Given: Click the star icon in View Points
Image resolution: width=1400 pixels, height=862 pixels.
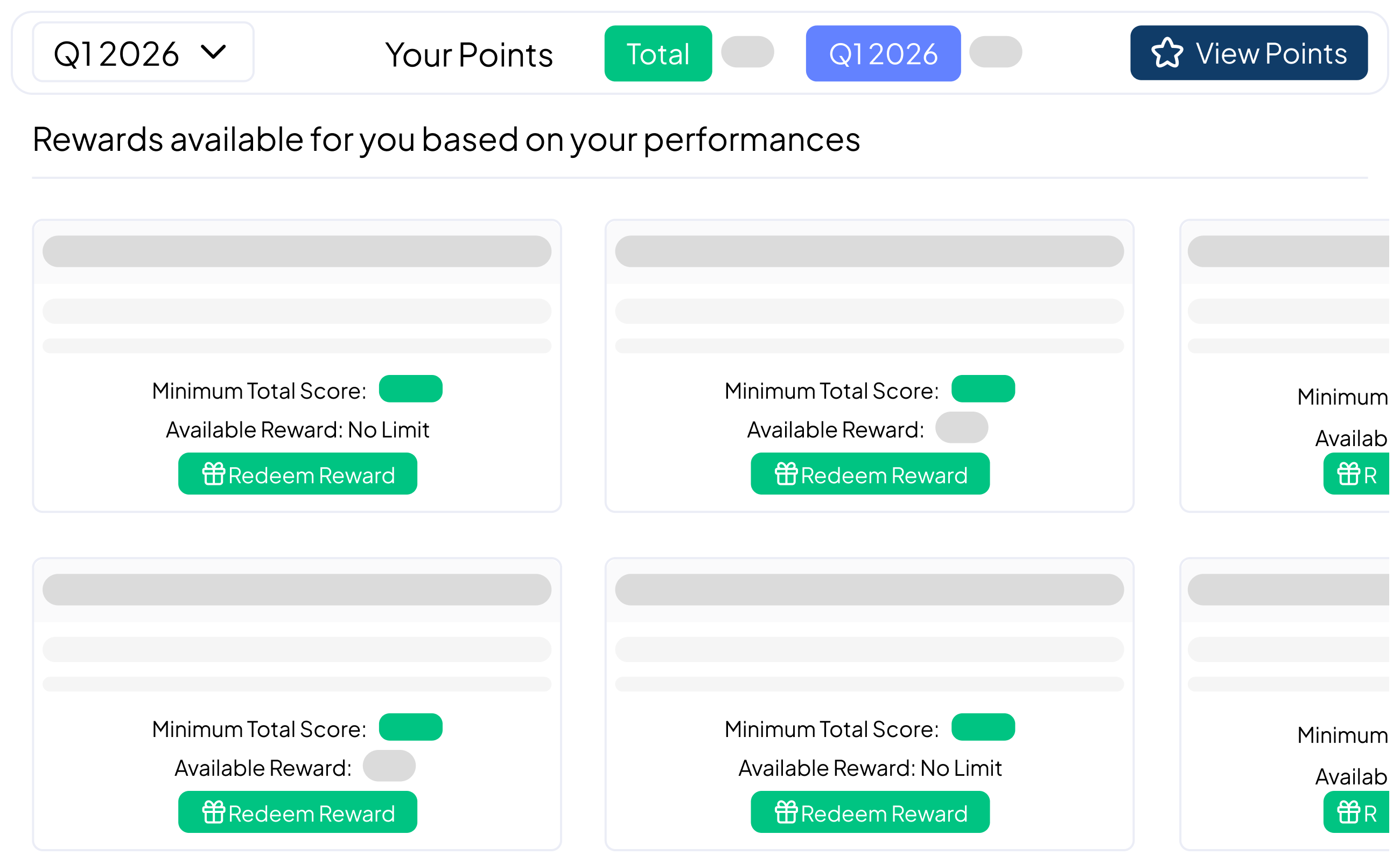Looking at the screenshot, I should click(1167, 53).
